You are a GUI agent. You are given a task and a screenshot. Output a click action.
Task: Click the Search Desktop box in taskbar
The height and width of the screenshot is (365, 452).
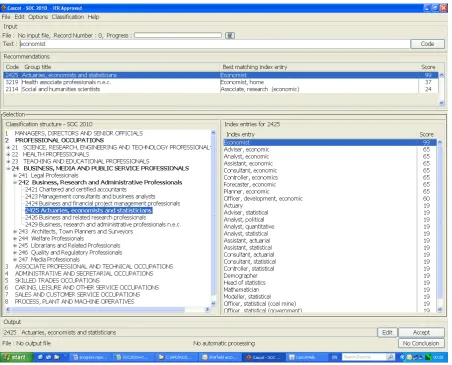tap(364, 357)
